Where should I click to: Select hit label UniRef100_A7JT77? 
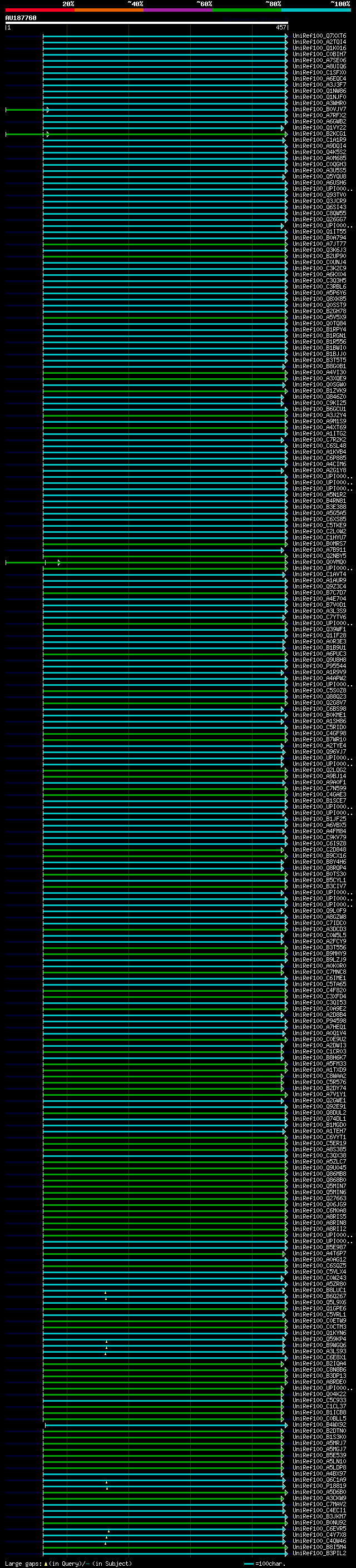(319, 244)
